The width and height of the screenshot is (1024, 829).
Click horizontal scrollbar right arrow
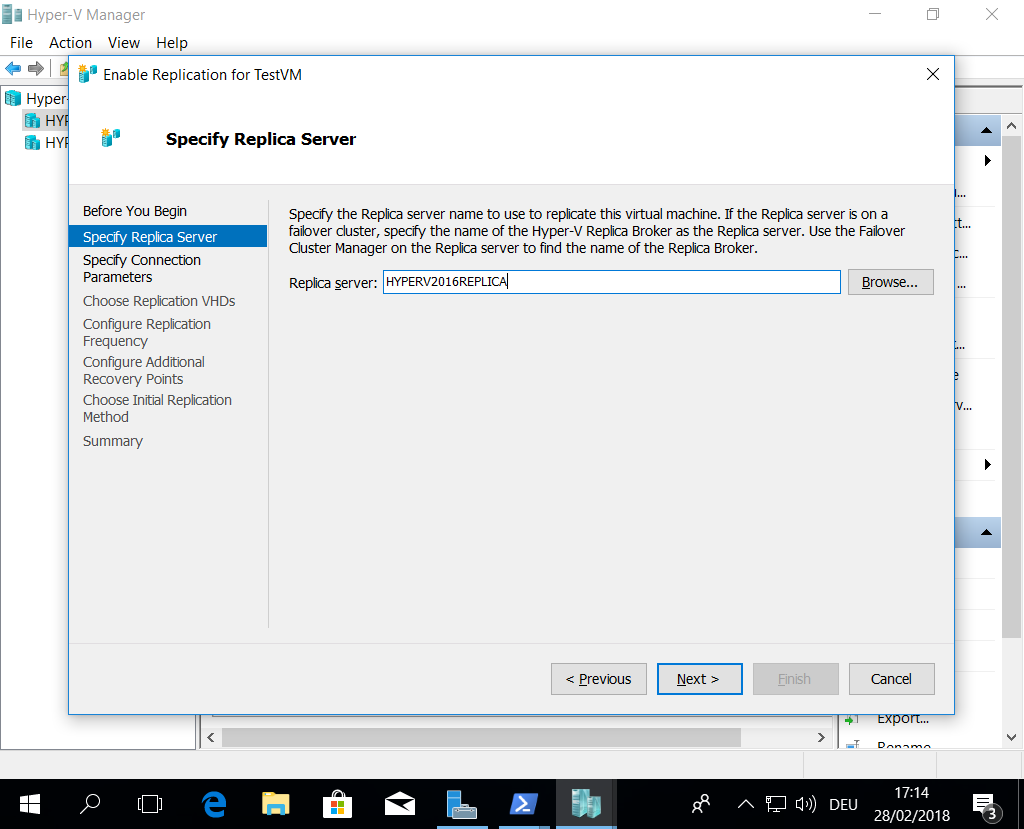click(x=822, y=738)
